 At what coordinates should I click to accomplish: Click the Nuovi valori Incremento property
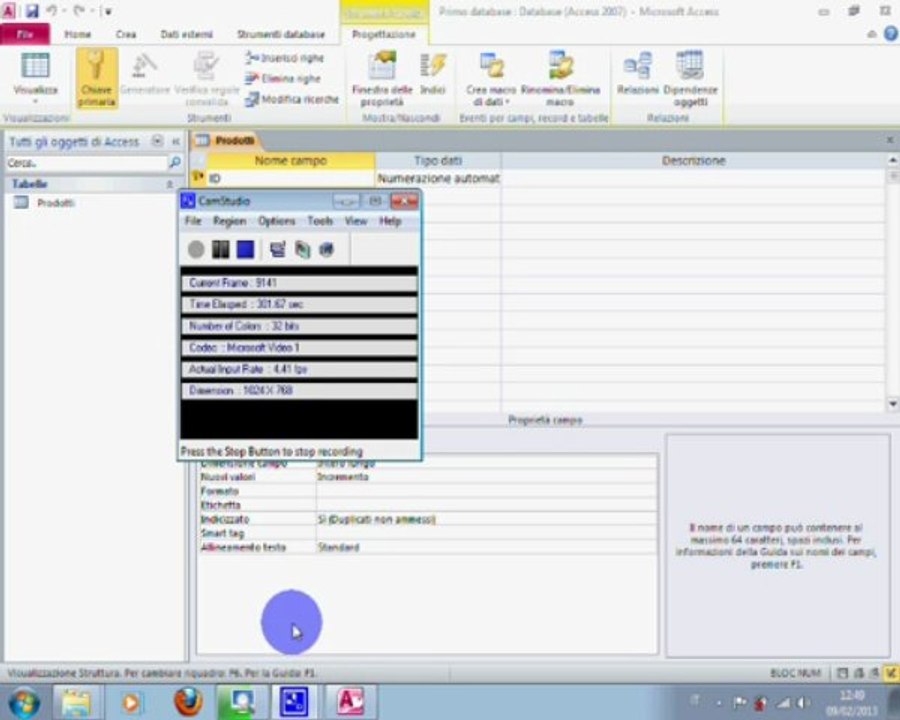pyautogui.click(x=486, y=477)
